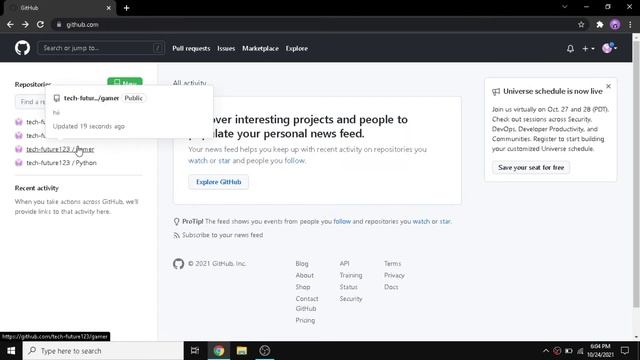Screen dimensions: 640x360
Task: Click the ProTip lightbulb icon
Action: [x=176, y=222]
